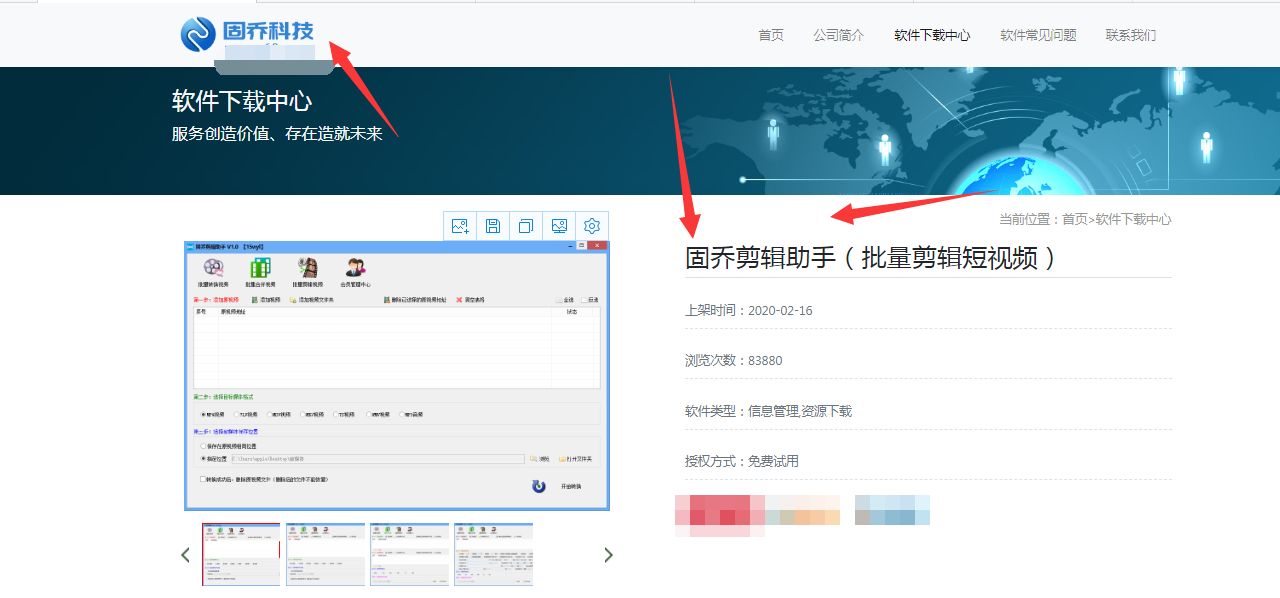Click 软件下载中心 link in the breadcrumb
Screen dimensions: 1280x598
tap(1133, 219)
